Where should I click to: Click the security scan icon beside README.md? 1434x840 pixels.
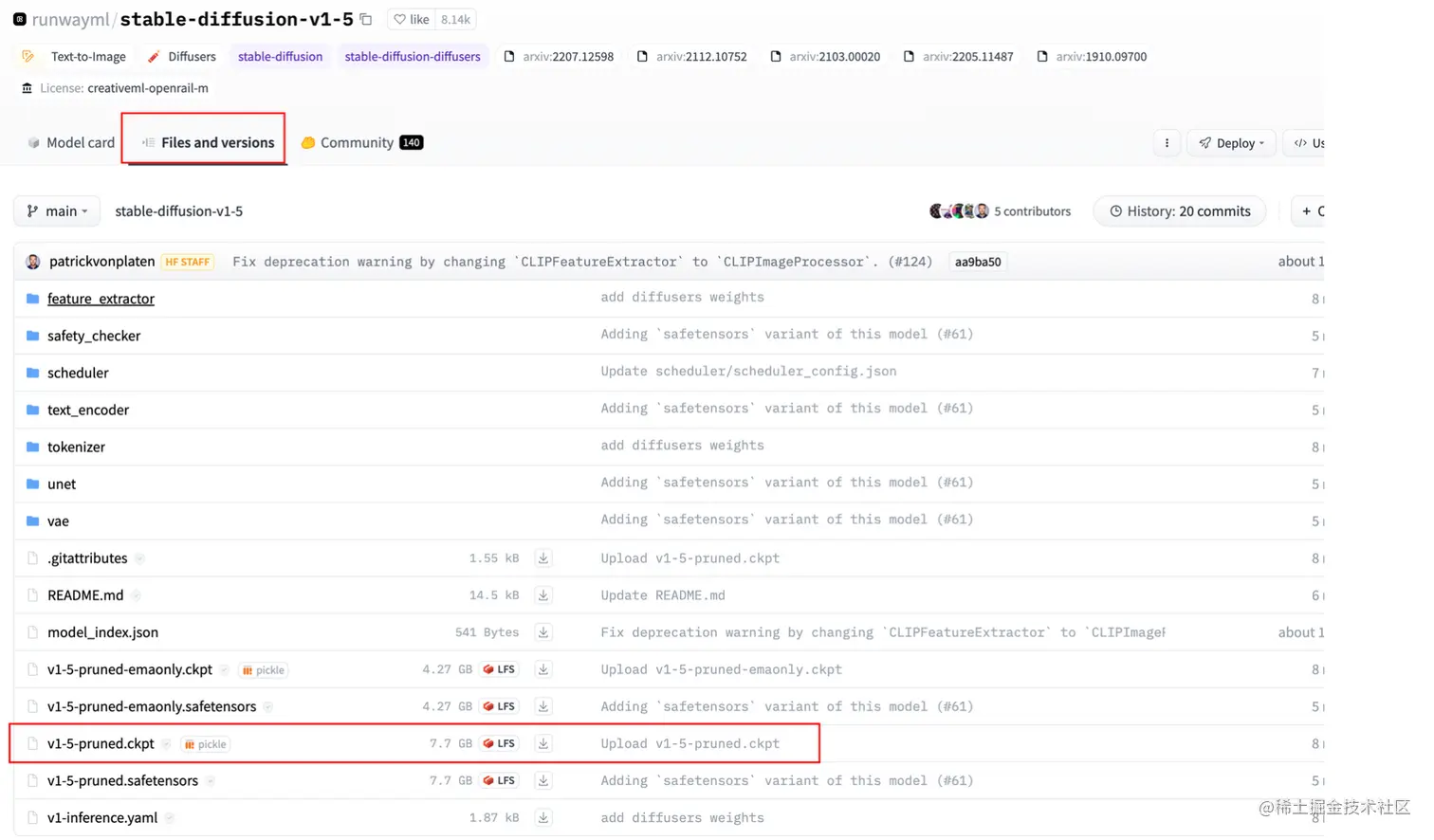pyautogui.click(x=136, y=595)
